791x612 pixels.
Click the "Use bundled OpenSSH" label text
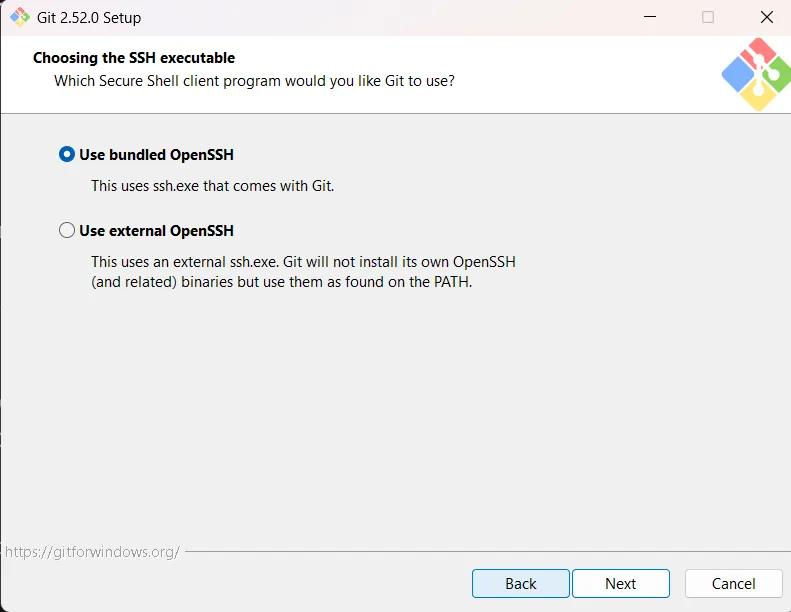point(156,155)
